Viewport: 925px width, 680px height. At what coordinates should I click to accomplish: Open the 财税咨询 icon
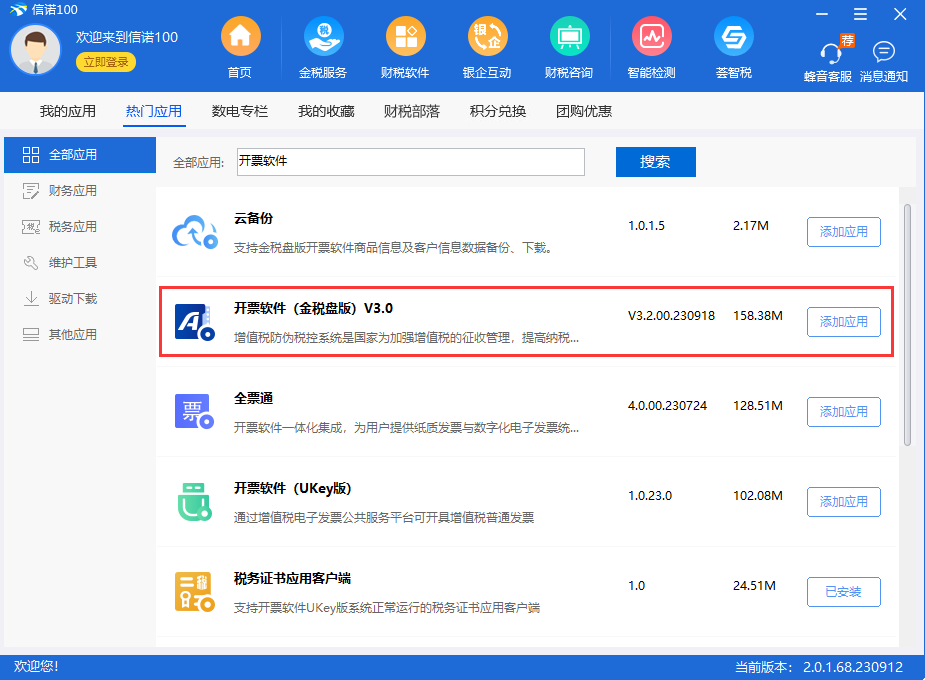coord(569,37)
